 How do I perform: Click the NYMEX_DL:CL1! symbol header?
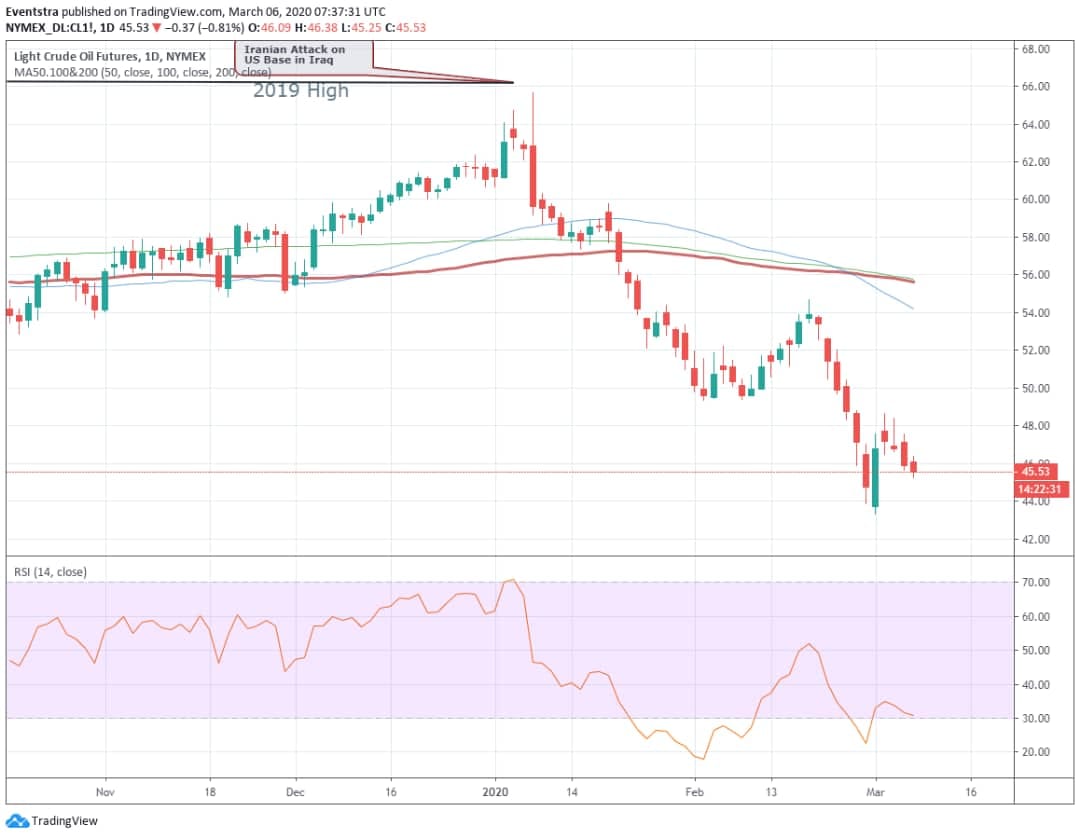tap(50, 28)
